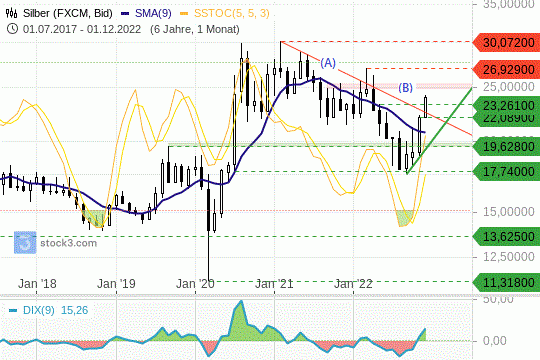The width and height of the screenshot is (540, 360).
Task: Select the SMA(9) indicator label
Action: (x=153, y=13)
